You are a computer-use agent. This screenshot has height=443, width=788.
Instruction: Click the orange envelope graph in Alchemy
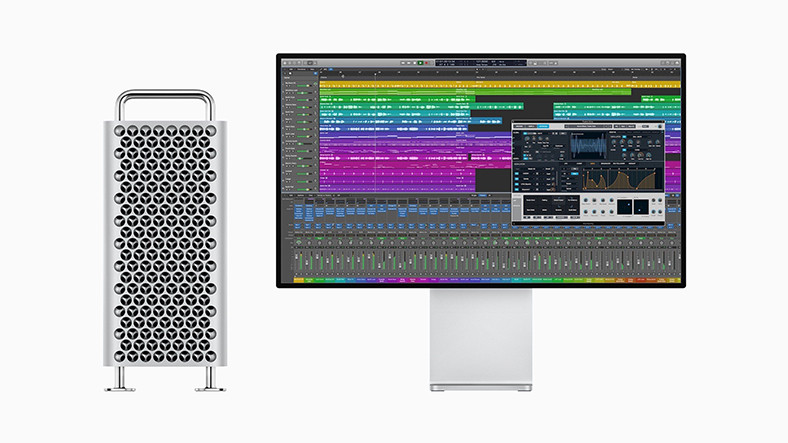(621, 179)
